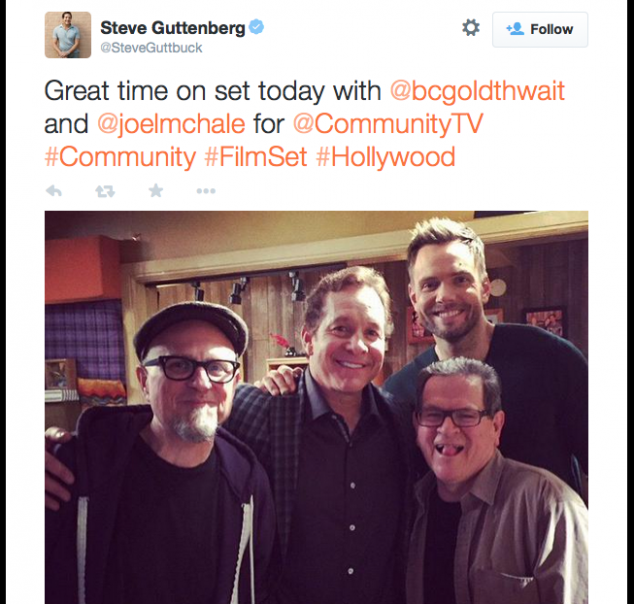The image size is (634, 604).
Task: Follow the #Hollywood hashtag link
Action: 385,157
